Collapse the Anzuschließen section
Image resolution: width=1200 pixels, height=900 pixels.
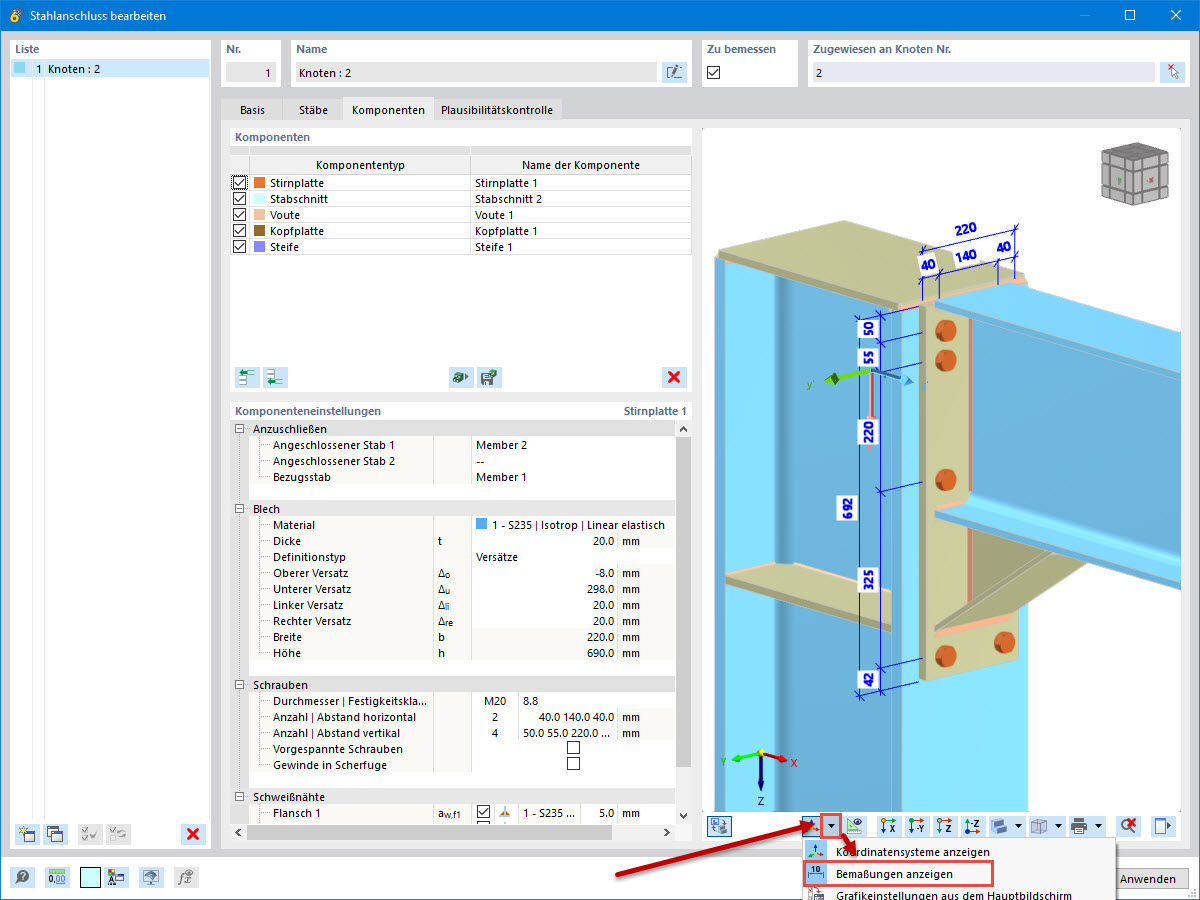point(240,429)
